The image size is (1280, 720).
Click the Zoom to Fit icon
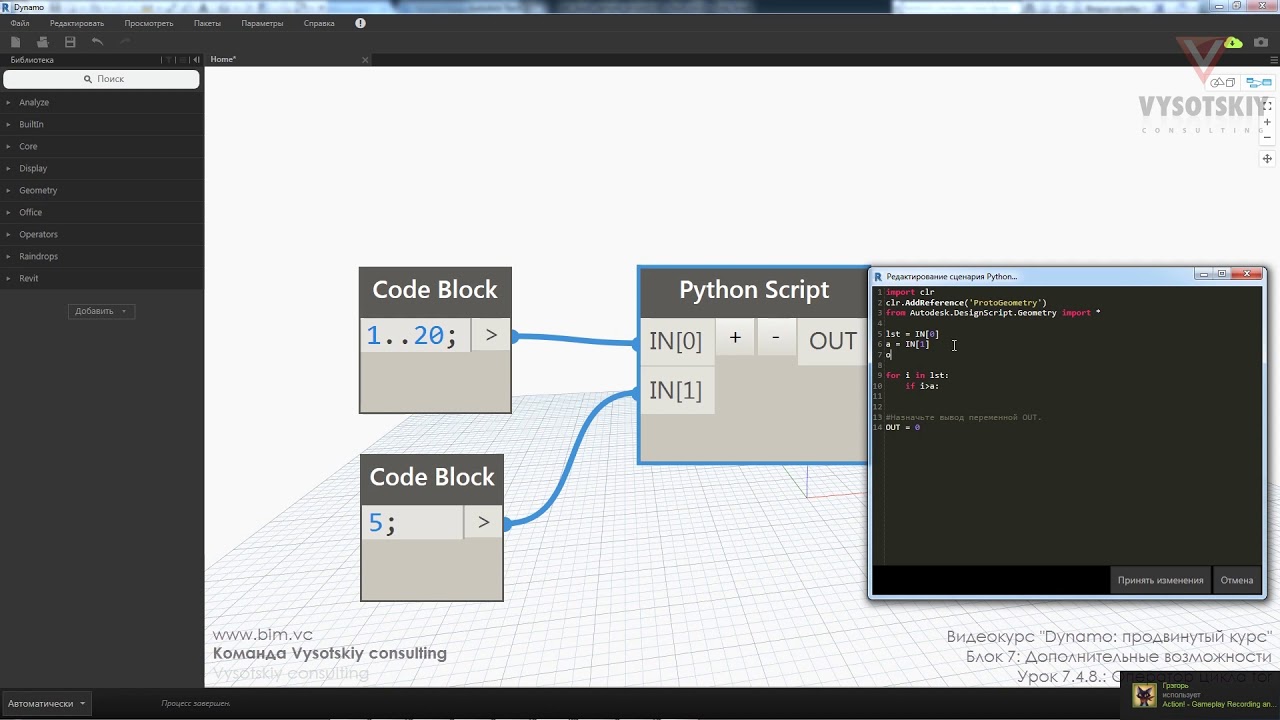click(x=1267, y=105)
